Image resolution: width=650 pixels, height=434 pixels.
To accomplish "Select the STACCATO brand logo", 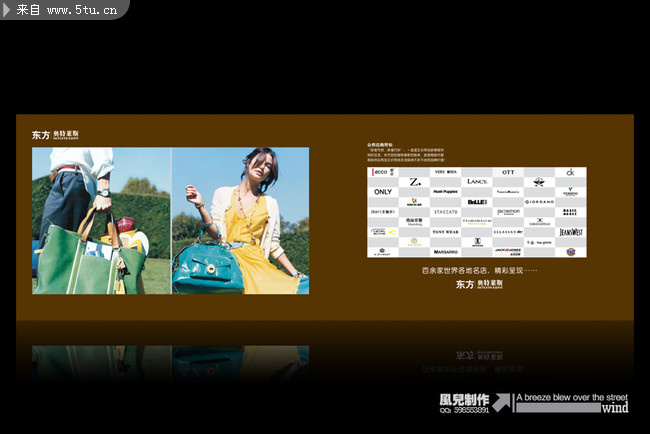I will (446, 212).
